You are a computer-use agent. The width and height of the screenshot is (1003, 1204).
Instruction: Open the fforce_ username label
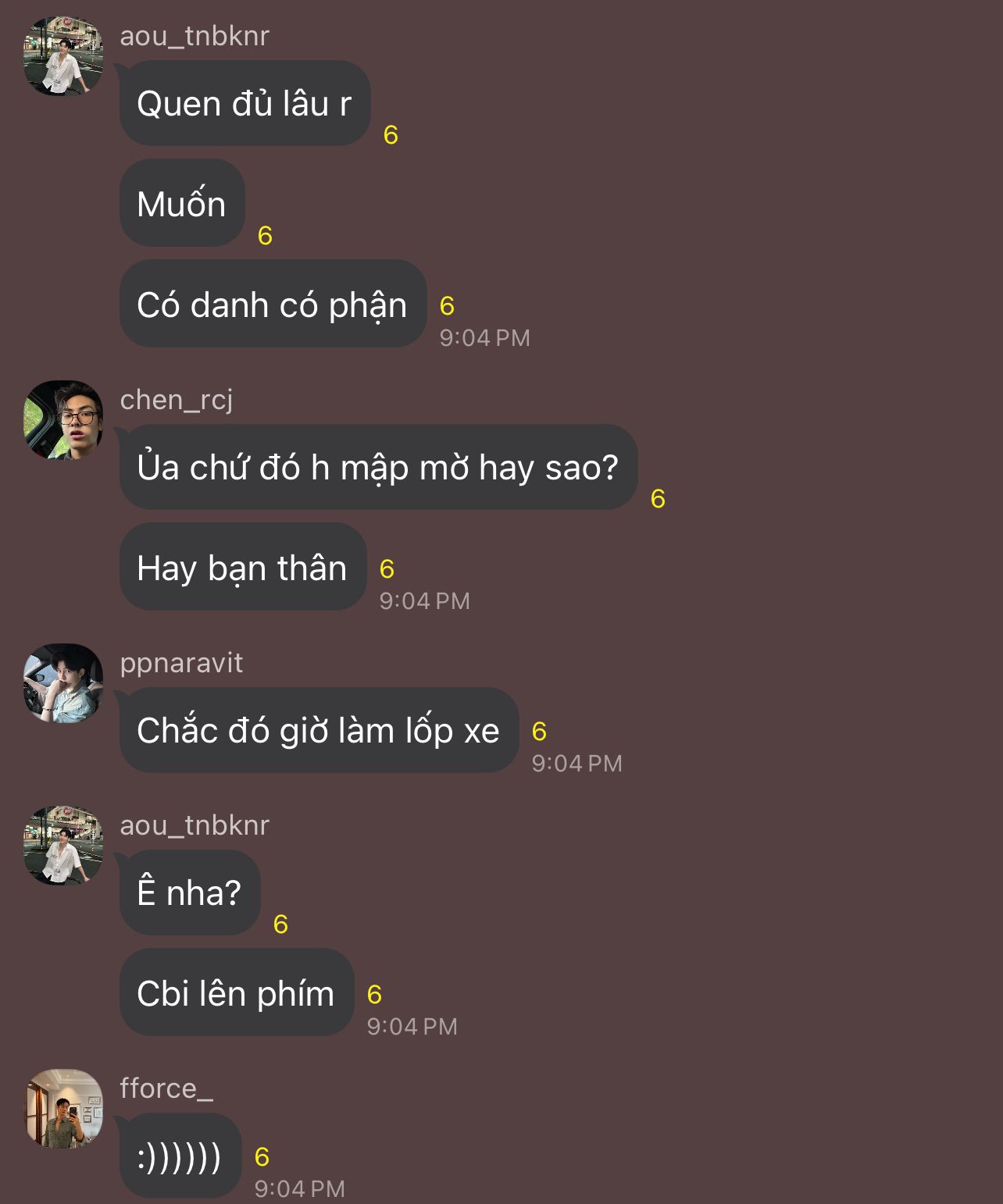point(166,1088)
